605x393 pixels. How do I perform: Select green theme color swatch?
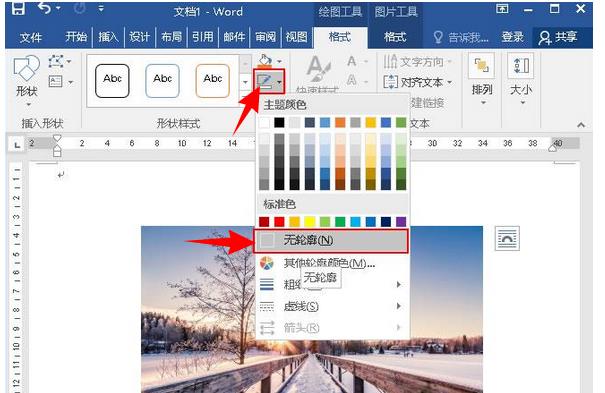401,123
